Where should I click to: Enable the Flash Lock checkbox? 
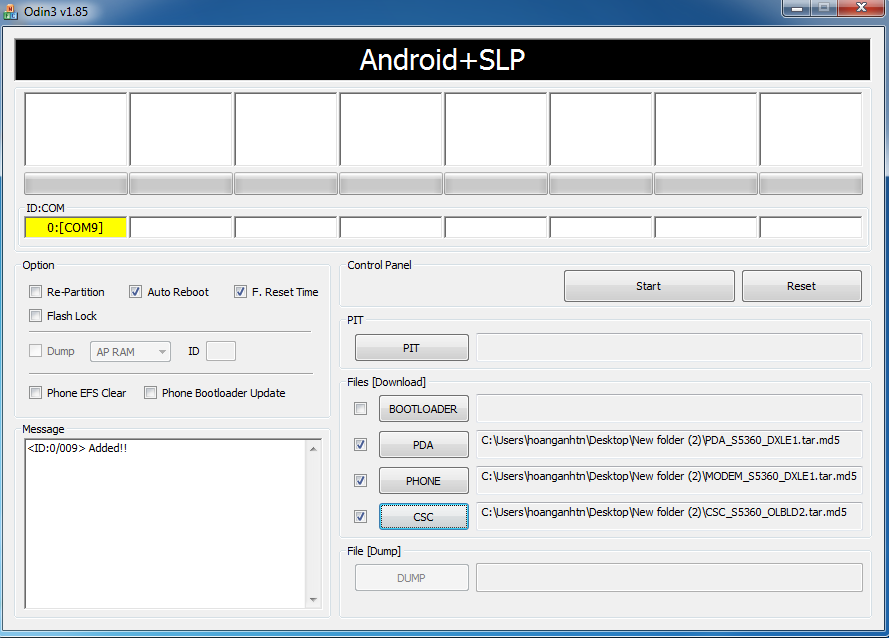pyautogui.click(x=36, y=316)
